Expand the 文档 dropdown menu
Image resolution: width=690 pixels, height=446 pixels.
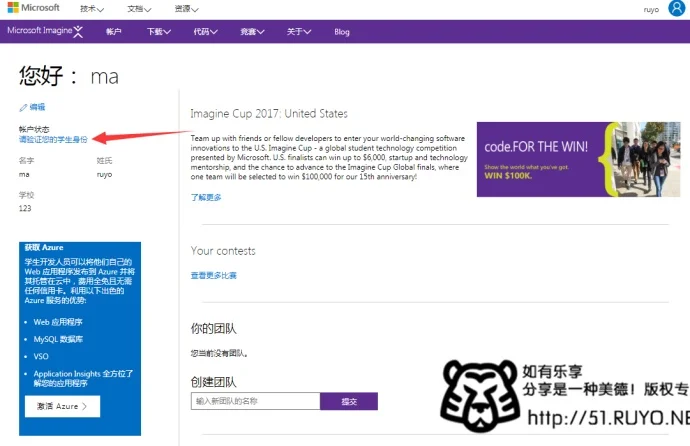click(139, 9)
